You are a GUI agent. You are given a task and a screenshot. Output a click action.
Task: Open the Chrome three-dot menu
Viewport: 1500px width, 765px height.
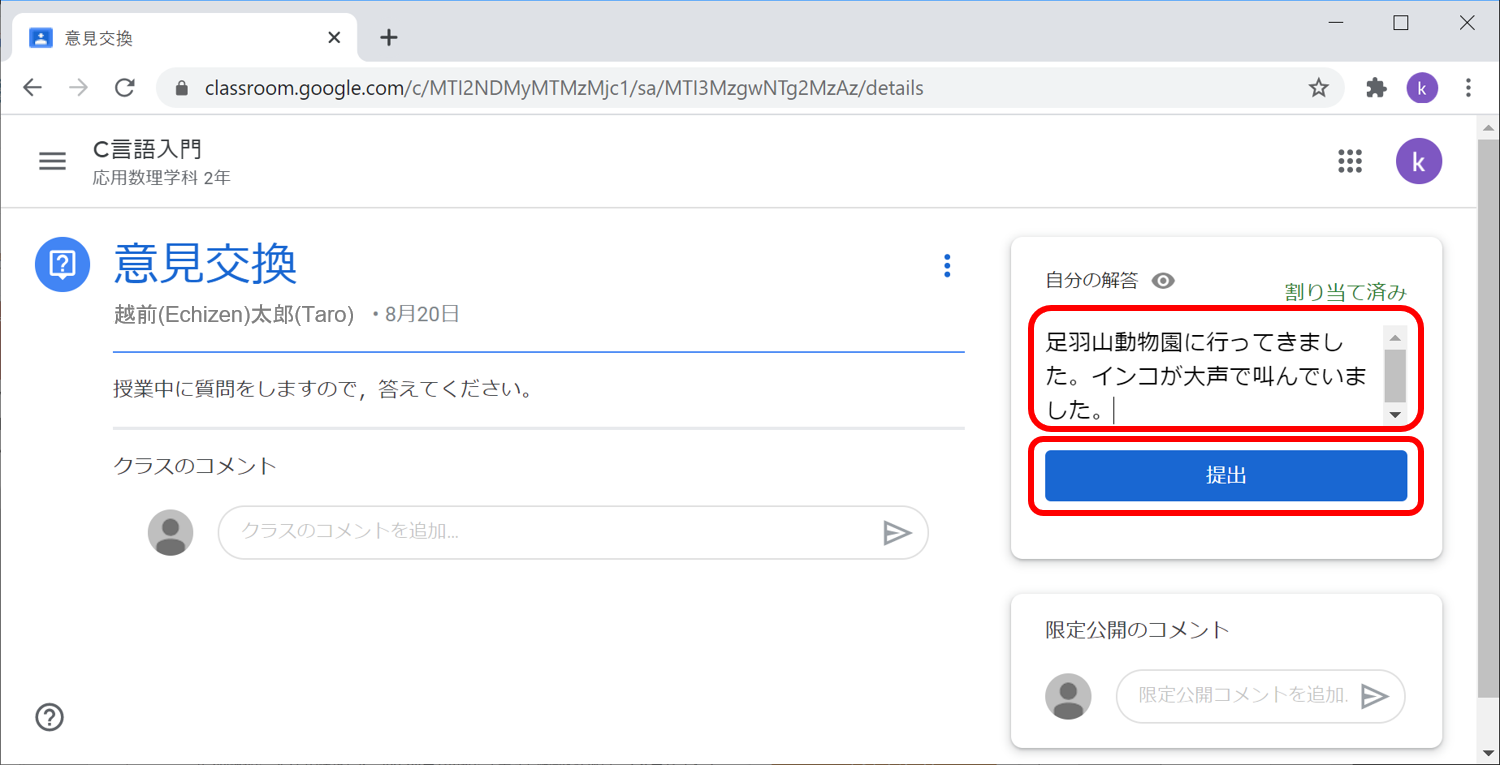click(1468, 88)
